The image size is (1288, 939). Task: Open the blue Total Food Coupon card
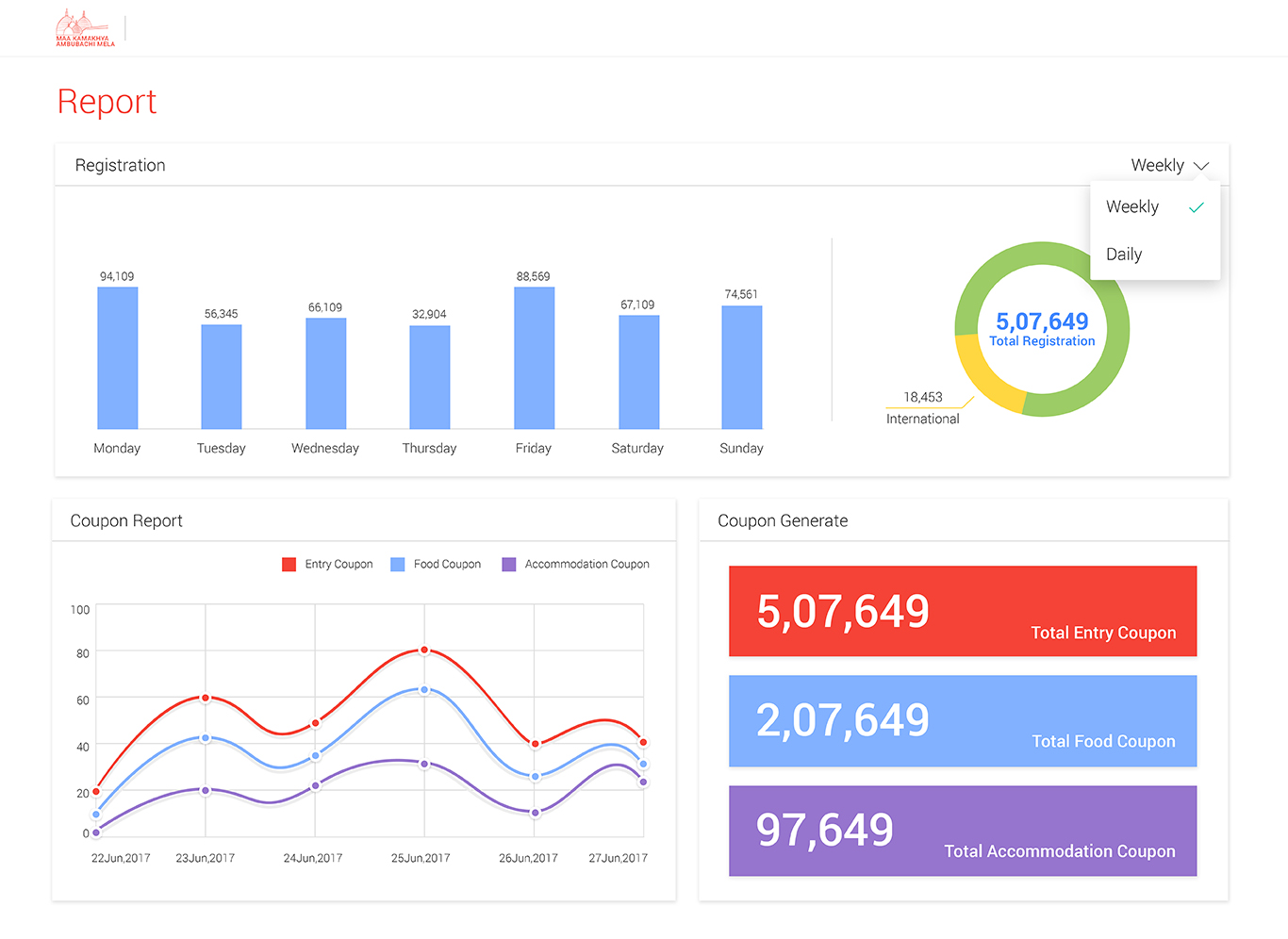962,721
